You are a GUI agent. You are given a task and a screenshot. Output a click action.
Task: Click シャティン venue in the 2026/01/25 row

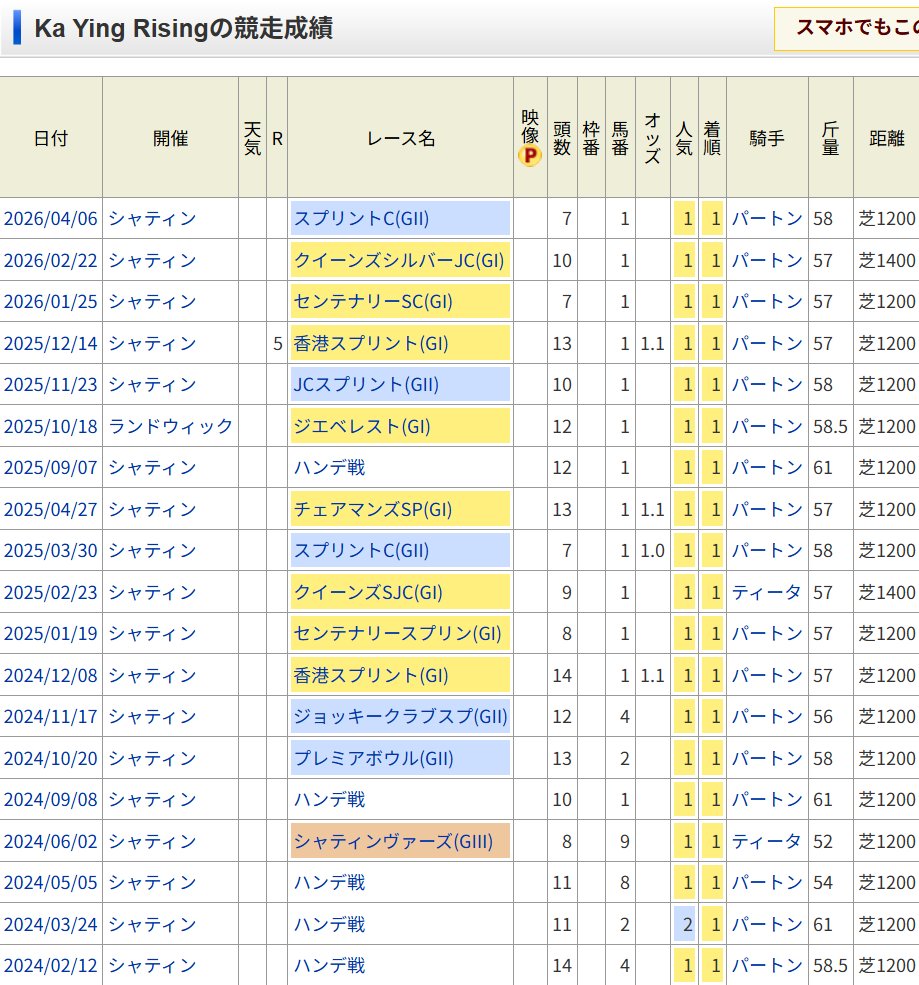click(x=153, y=302)
